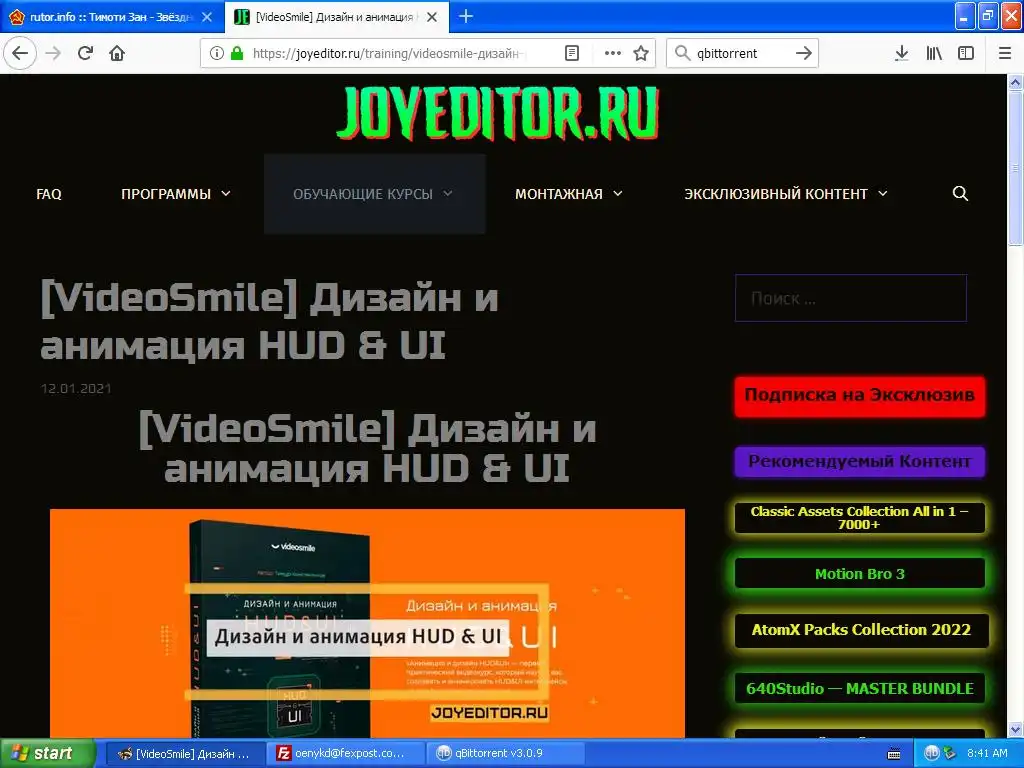Expand the МОНТАЖНАЯ dropdown chevron
This screenshot has height=768, width=1024.
point(618,193)
